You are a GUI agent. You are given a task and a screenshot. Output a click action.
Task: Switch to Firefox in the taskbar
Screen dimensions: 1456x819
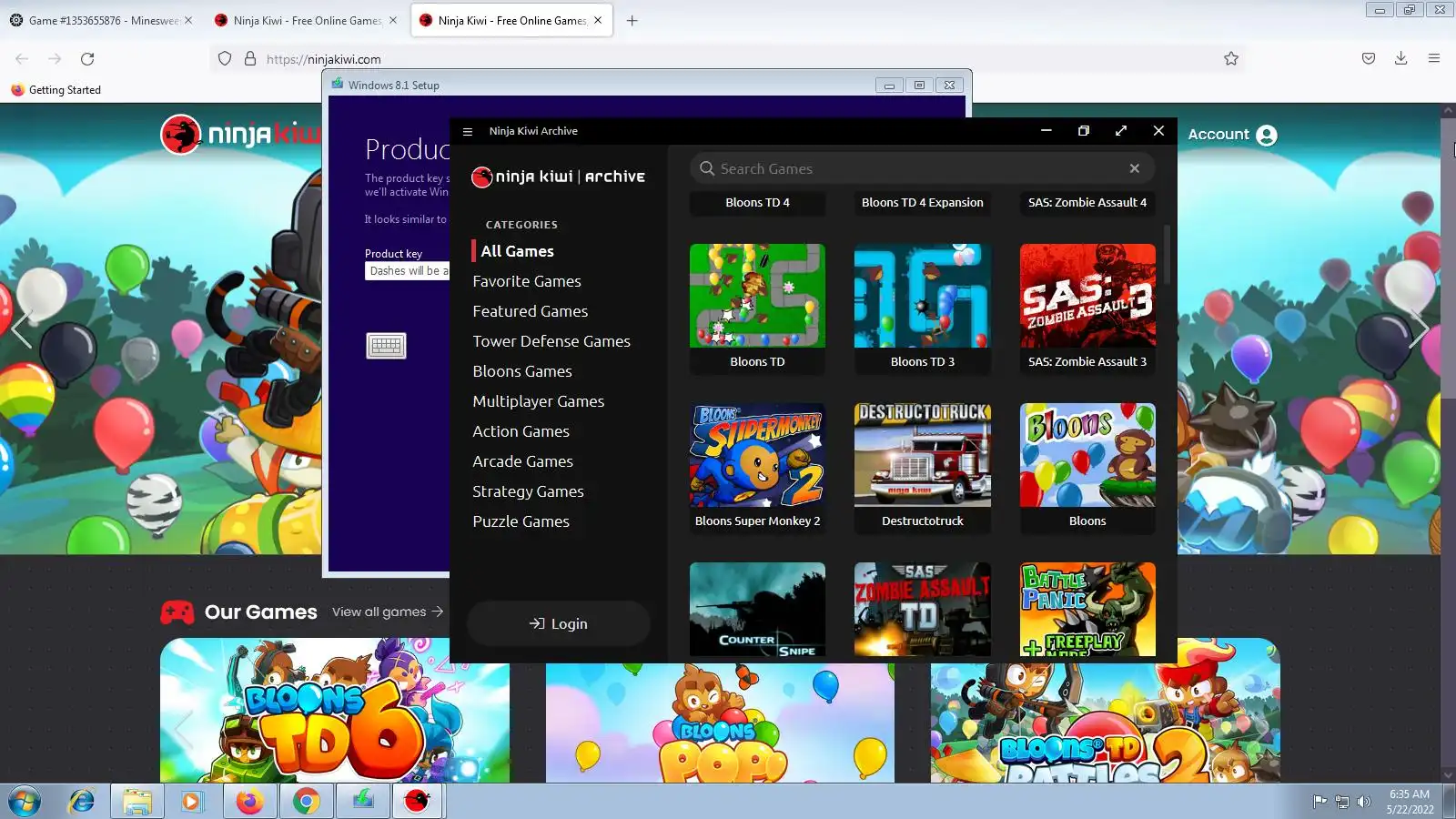pos(249,802)
